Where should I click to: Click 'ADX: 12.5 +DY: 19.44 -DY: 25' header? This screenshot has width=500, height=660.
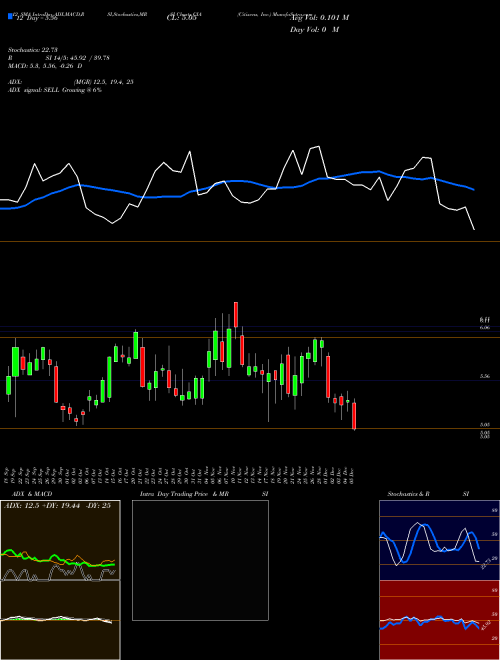[x=57, y=506]
